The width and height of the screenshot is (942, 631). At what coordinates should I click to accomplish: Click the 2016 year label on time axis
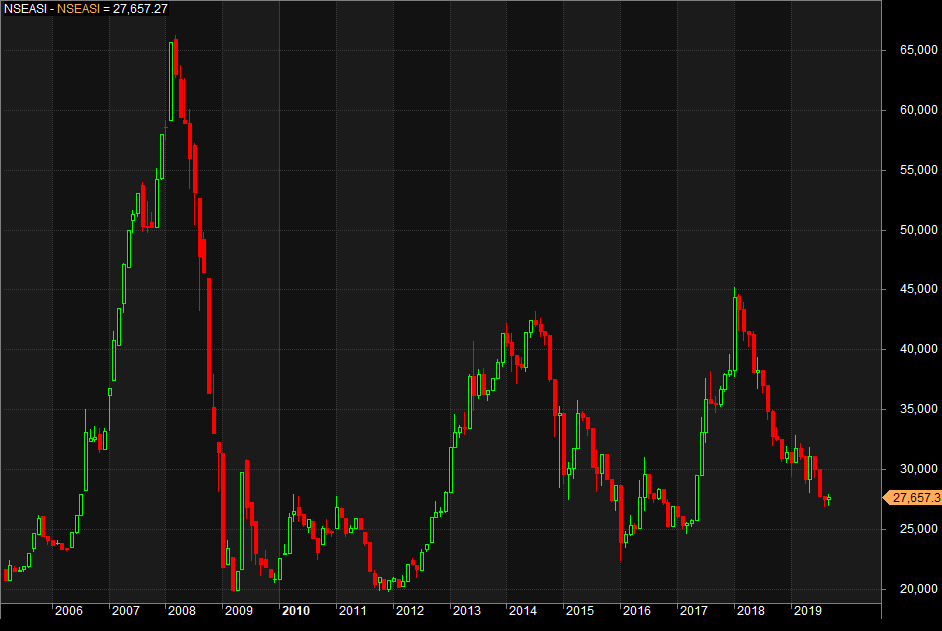[637, 611]
